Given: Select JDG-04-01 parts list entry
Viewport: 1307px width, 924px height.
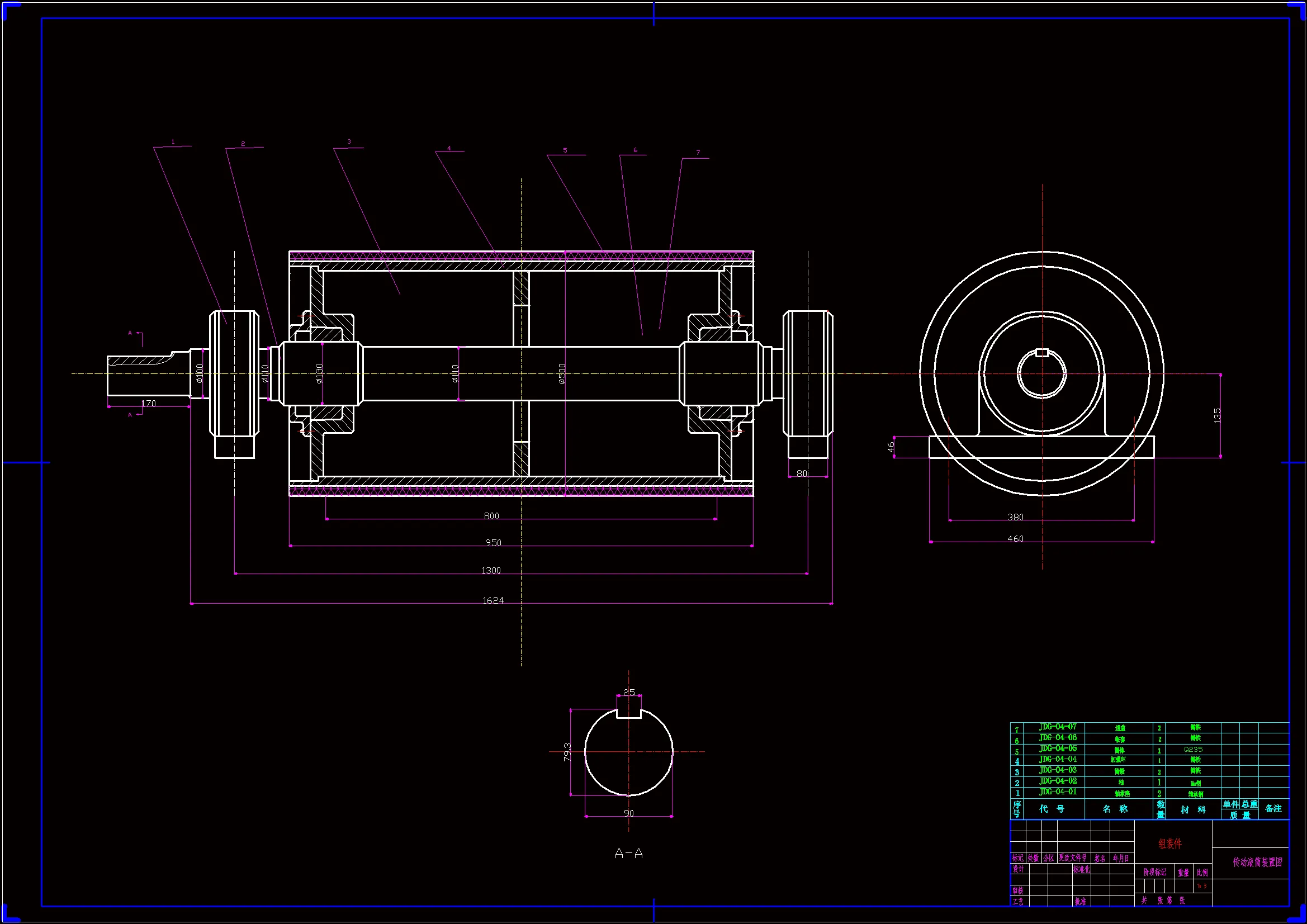Looking at the screenshot, I should tap(1058, 792).
